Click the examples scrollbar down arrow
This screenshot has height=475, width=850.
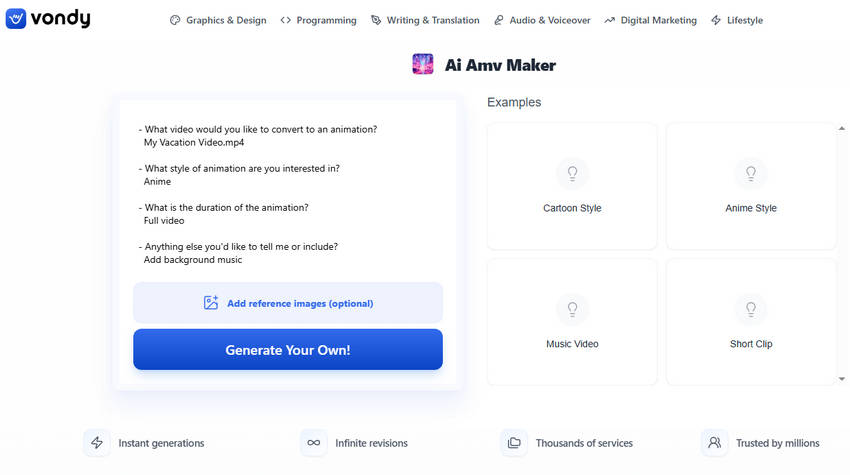click(x=841, y=379)
